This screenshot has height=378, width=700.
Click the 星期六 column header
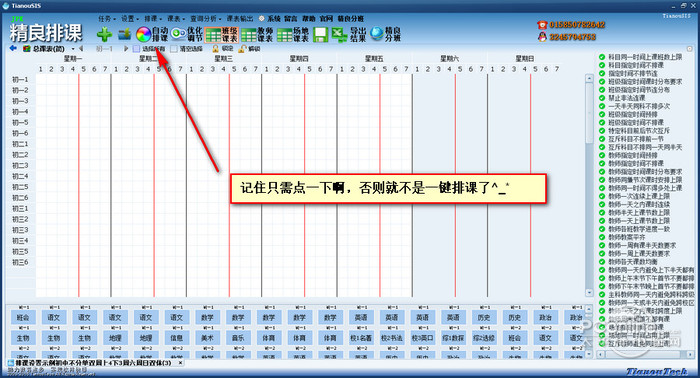click(x=450, y=58)
